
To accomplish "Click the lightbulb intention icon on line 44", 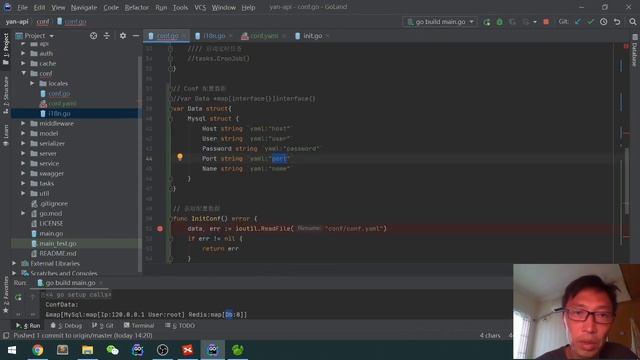I will click(x=180, y=157).
